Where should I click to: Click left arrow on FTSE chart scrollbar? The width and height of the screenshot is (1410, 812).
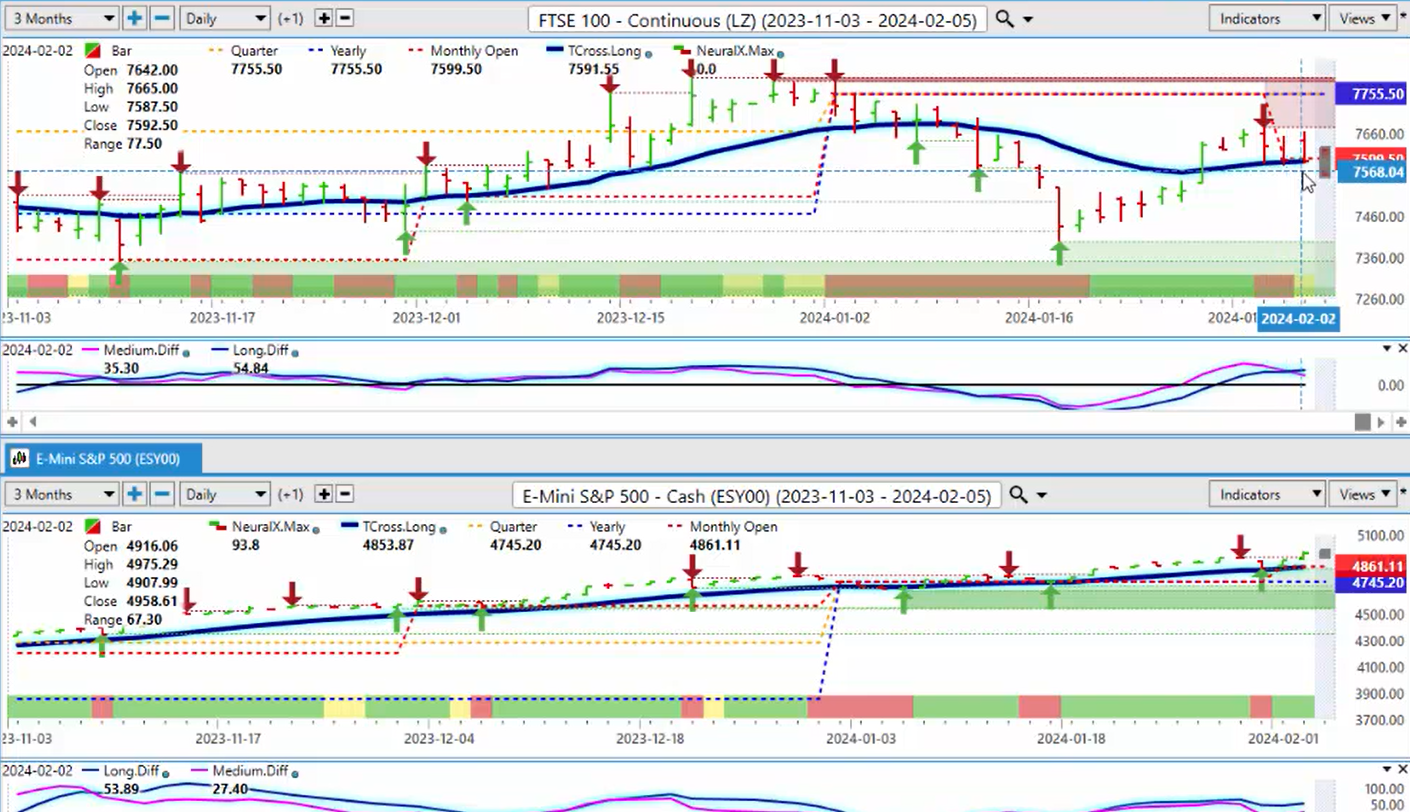(x=32, y=422)
